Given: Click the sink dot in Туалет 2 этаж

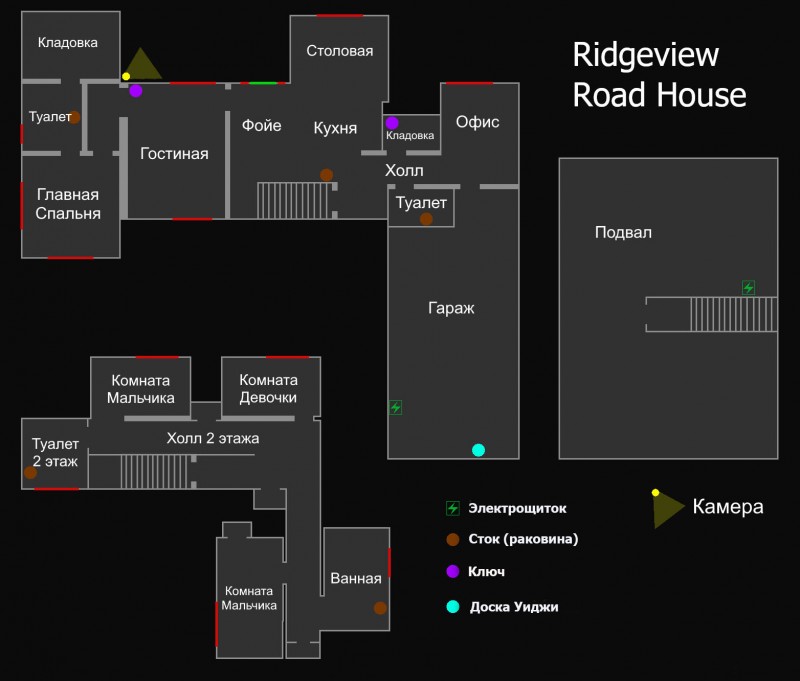Looking at the screenshot, I should (31, 473).
